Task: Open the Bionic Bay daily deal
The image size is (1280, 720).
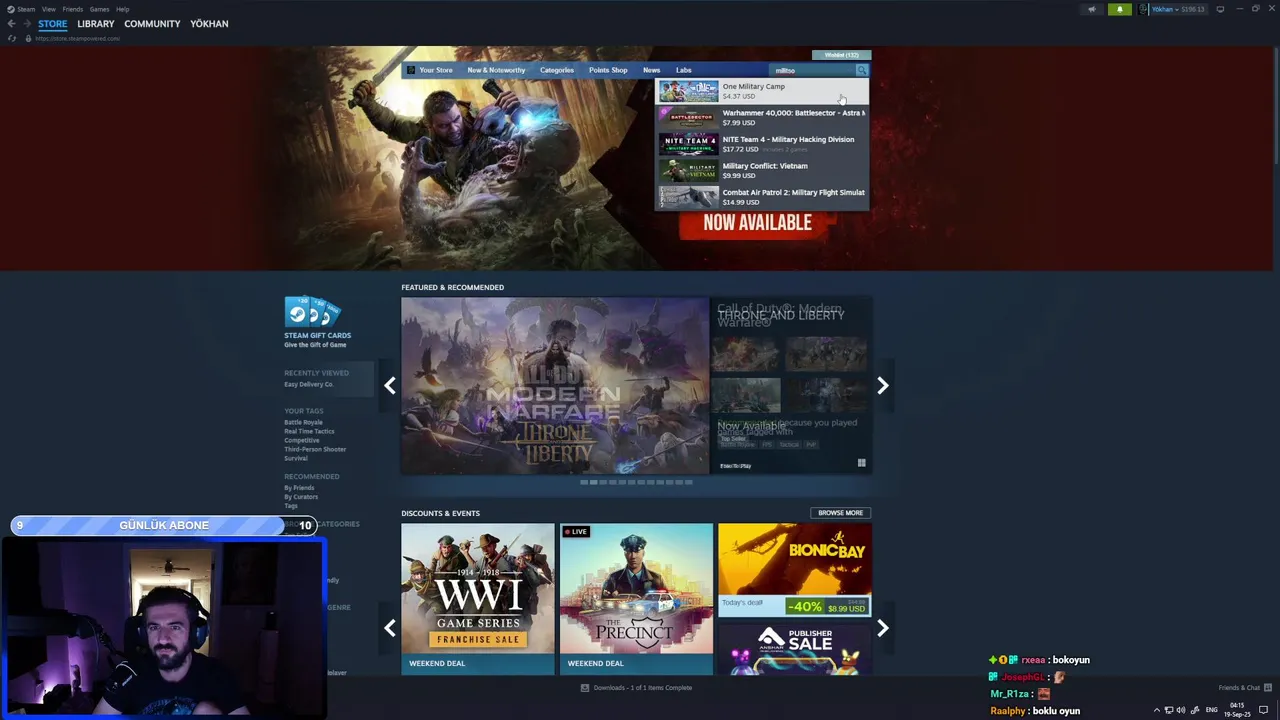Action: [794, 570]
